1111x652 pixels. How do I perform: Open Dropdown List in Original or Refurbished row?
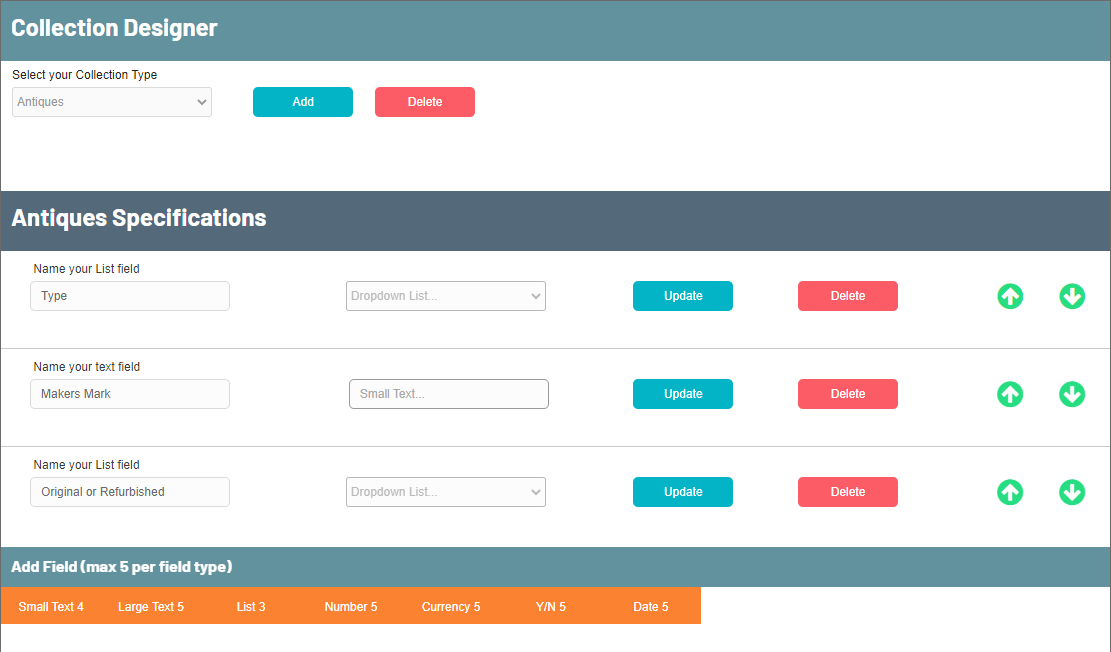[446, 492]
